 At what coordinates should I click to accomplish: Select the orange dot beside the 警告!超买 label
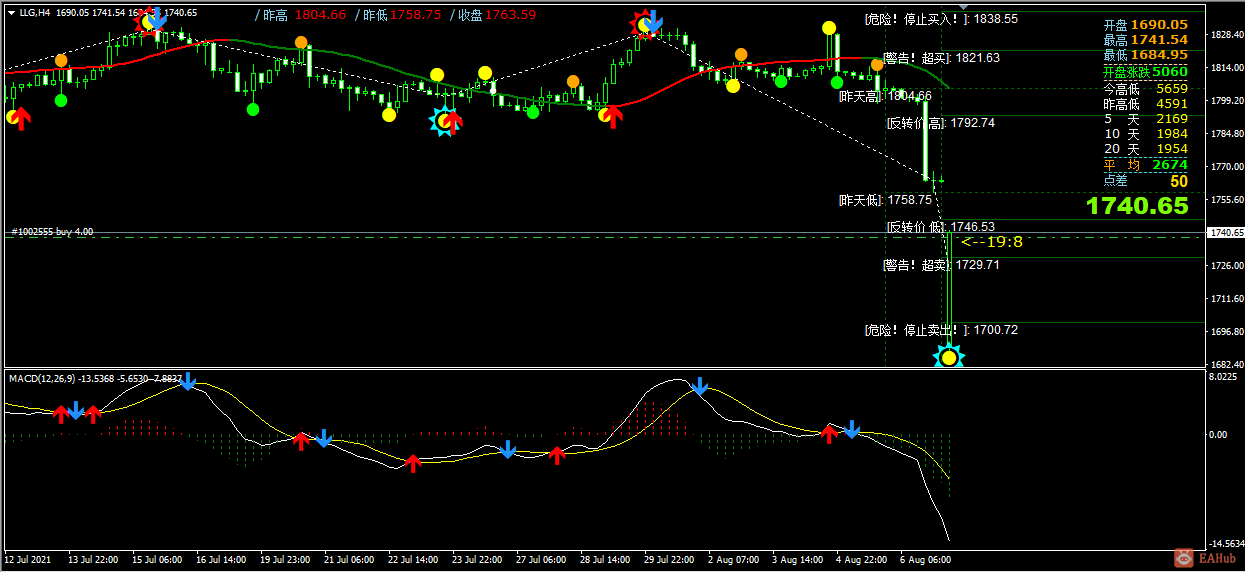pyautogui.click(x=877, y=64)
